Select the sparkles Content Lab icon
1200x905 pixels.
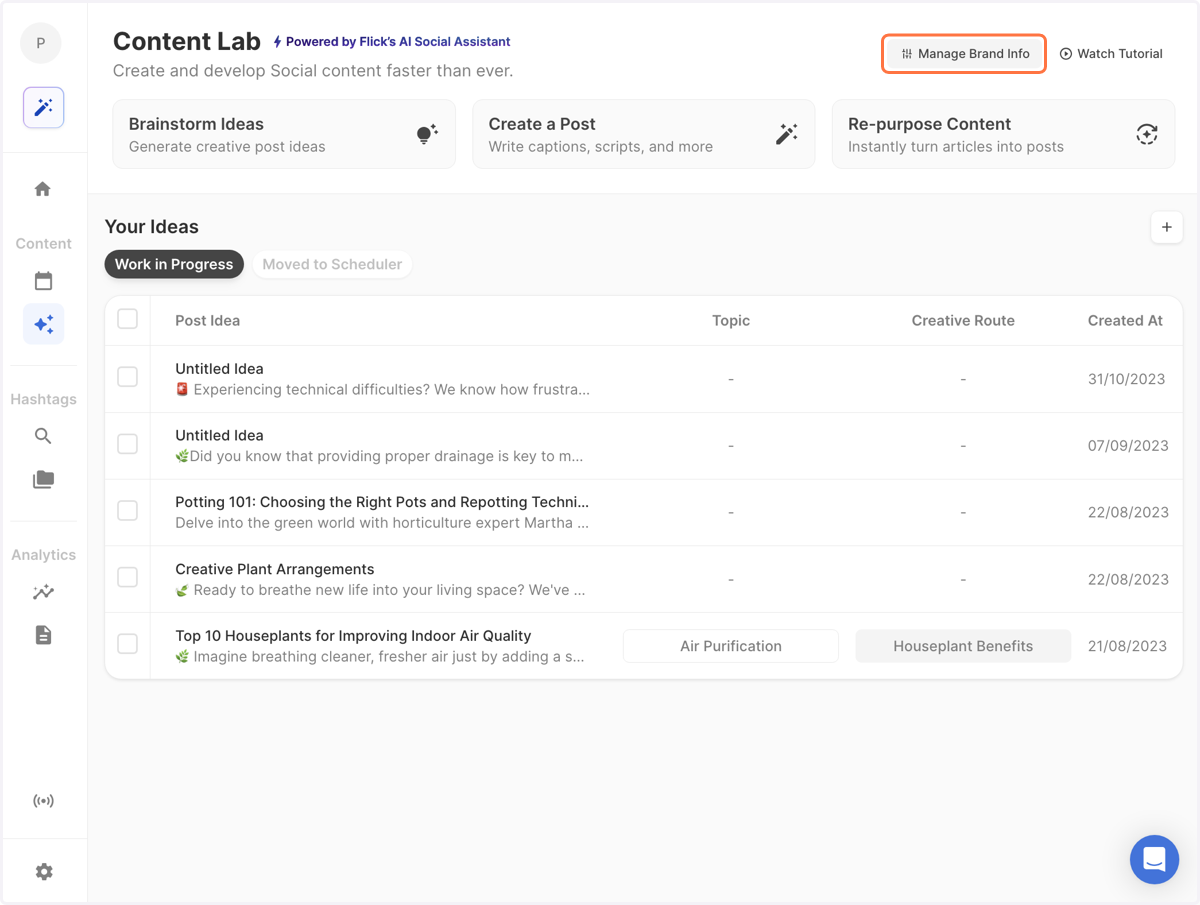click(x=43, y=324)
